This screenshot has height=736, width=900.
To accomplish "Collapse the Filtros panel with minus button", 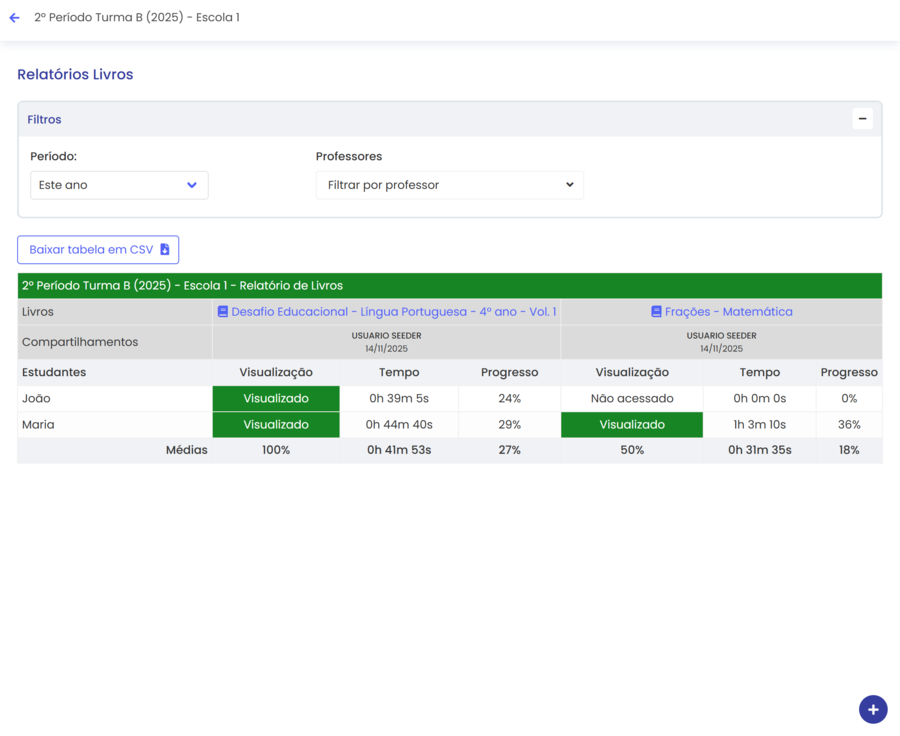I will click(x=862, y=119).
